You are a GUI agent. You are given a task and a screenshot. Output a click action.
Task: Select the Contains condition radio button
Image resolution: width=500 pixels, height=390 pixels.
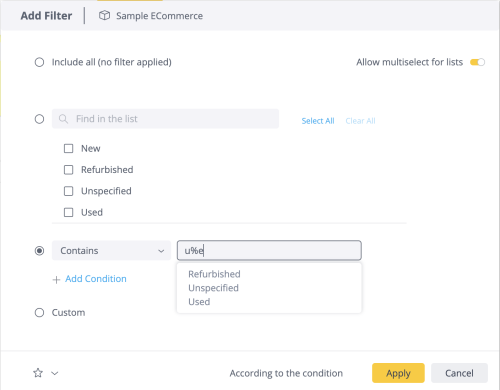[x=39, y=250]
